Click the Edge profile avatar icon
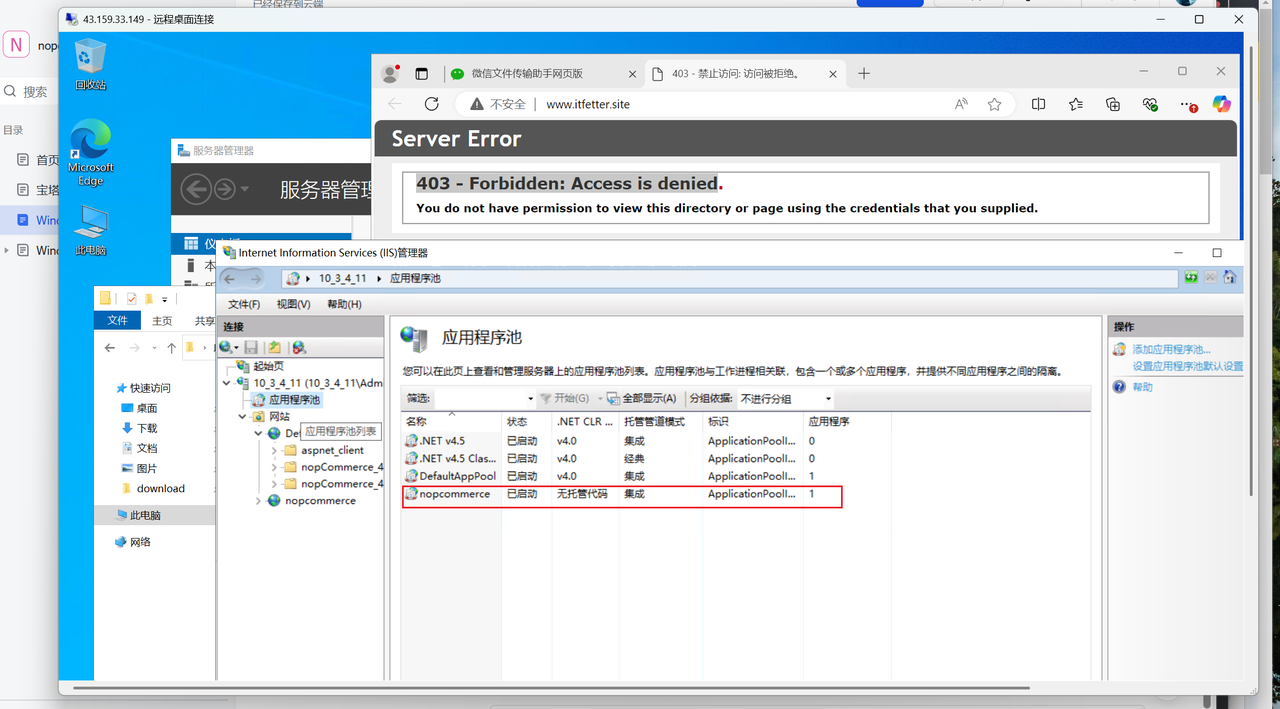Screen dimensions: 1280x709 (x=391, y=73)
